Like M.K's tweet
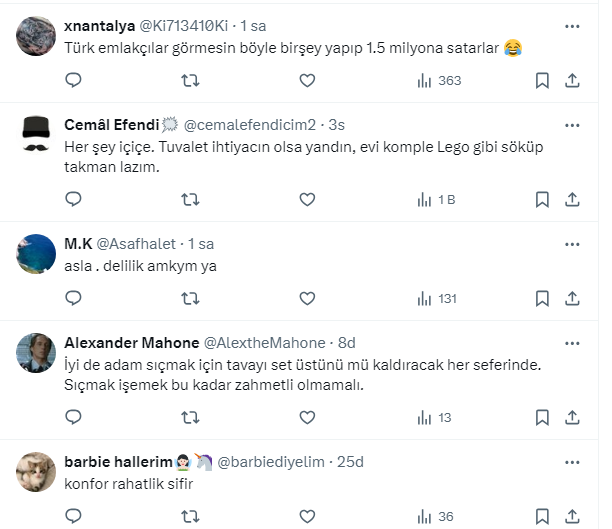This screenshot has width=612, height=529. (x=307, y=298)
